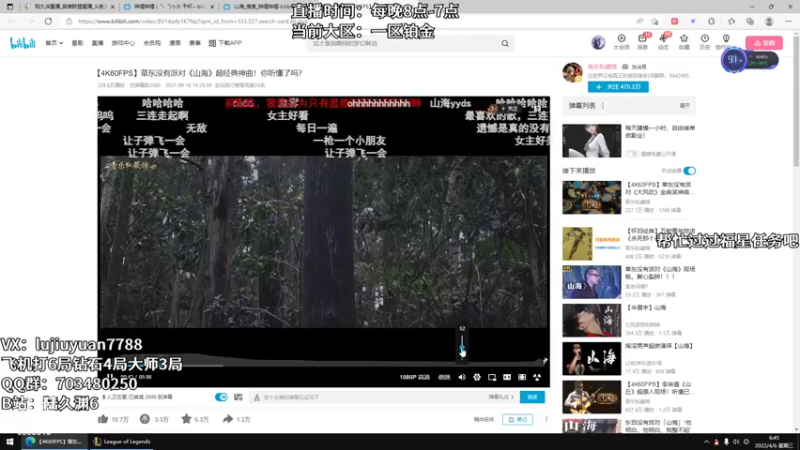Click the blue 发送 send button
800x450 pixels.
point(532,397)
